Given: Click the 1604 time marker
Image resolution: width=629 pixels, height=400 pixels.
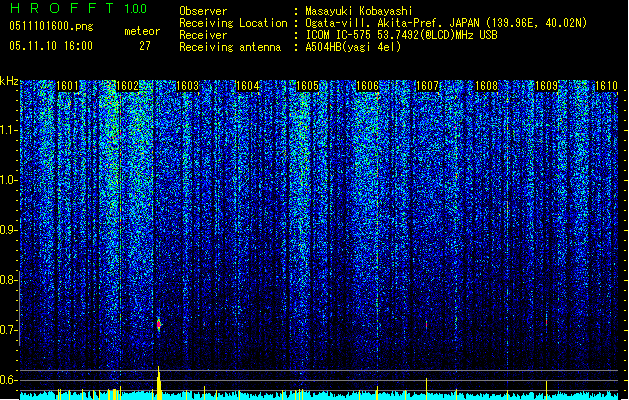Looking at the screenshot, I should tap(248, 86).
